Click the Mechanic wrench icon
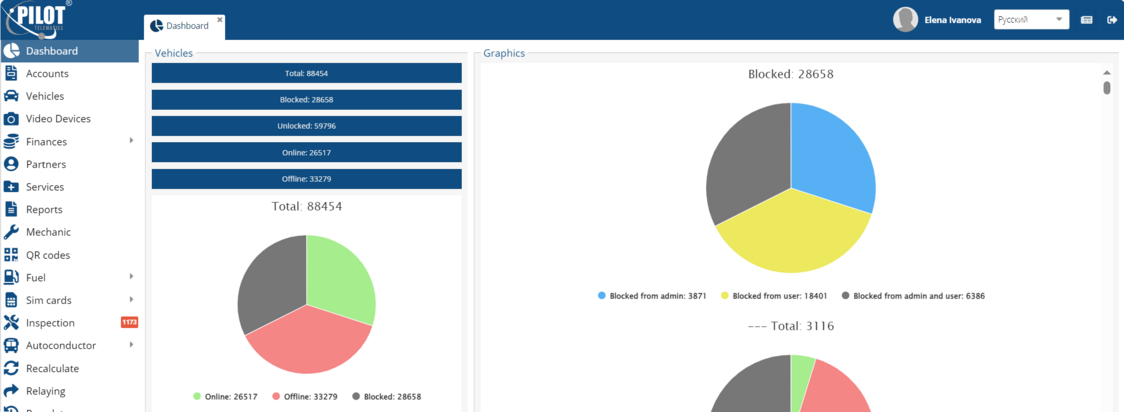1124x412 pixels. tap(11, 232)
